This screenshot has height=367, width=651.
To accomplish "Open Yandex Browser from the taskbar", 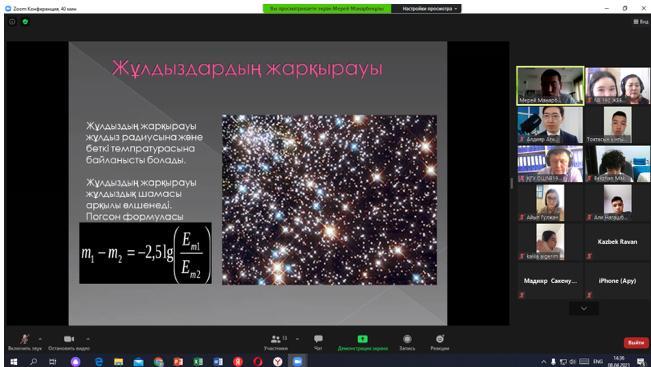I will (x=278, y=362).
